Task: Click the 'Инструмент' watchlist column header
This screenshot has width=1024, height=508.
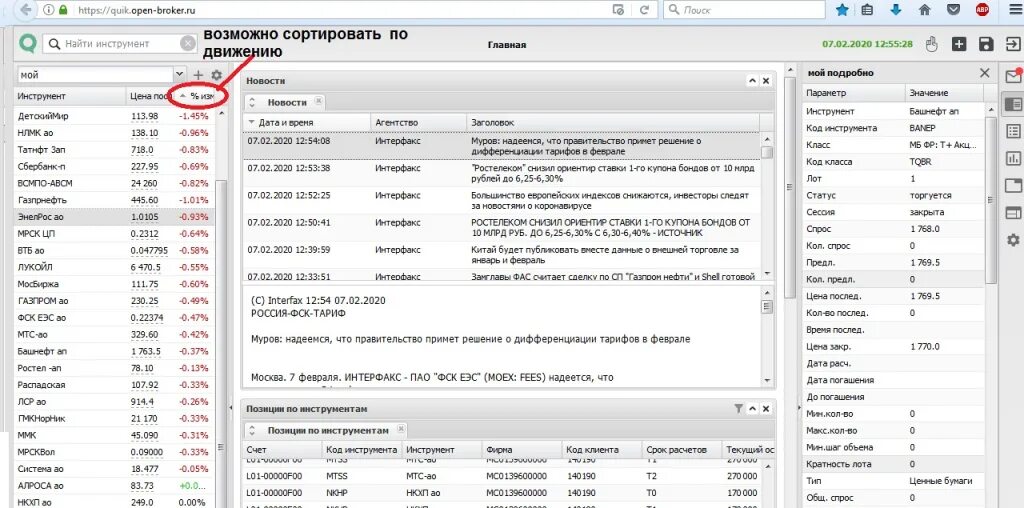Action: pyautogui.click(x=70, y=96)
